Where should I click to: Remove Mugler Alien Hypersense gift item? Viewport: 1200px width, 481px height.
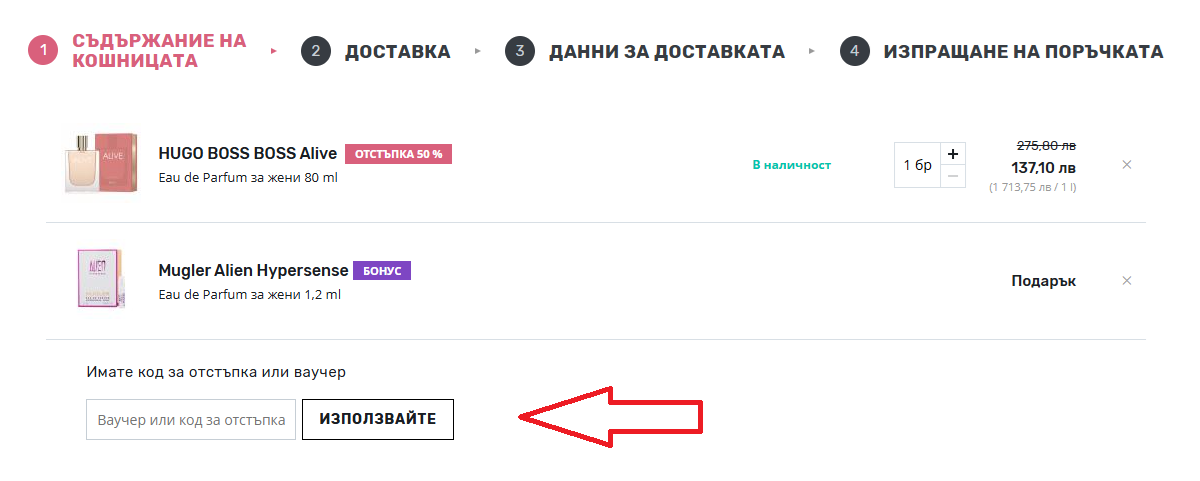[x=1127, y=281]
